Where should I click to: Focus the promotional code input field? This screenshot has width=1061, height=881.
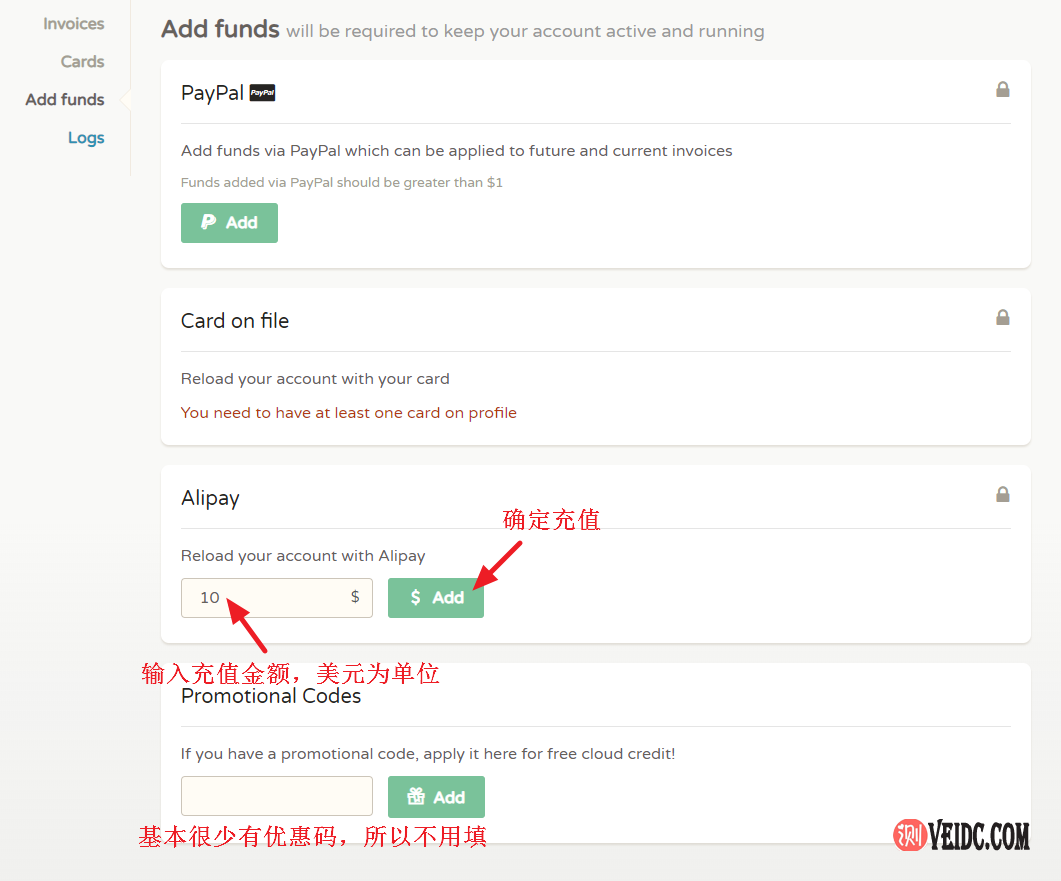tap(277, 796)
